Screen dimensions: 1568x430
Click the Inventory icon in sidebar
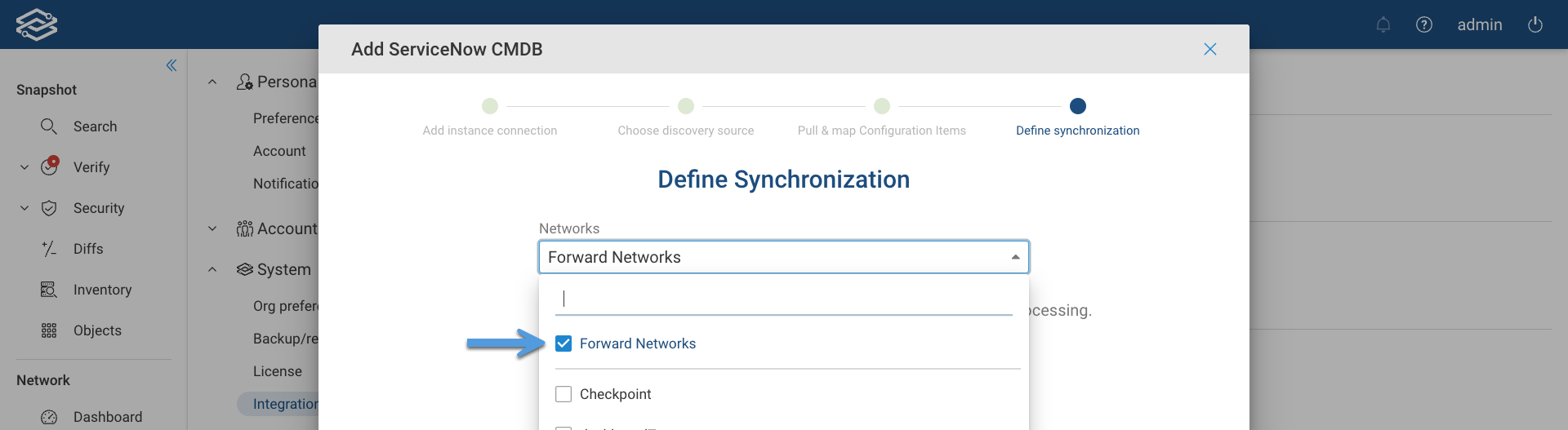pyautogui.click(x=49, y=290)
